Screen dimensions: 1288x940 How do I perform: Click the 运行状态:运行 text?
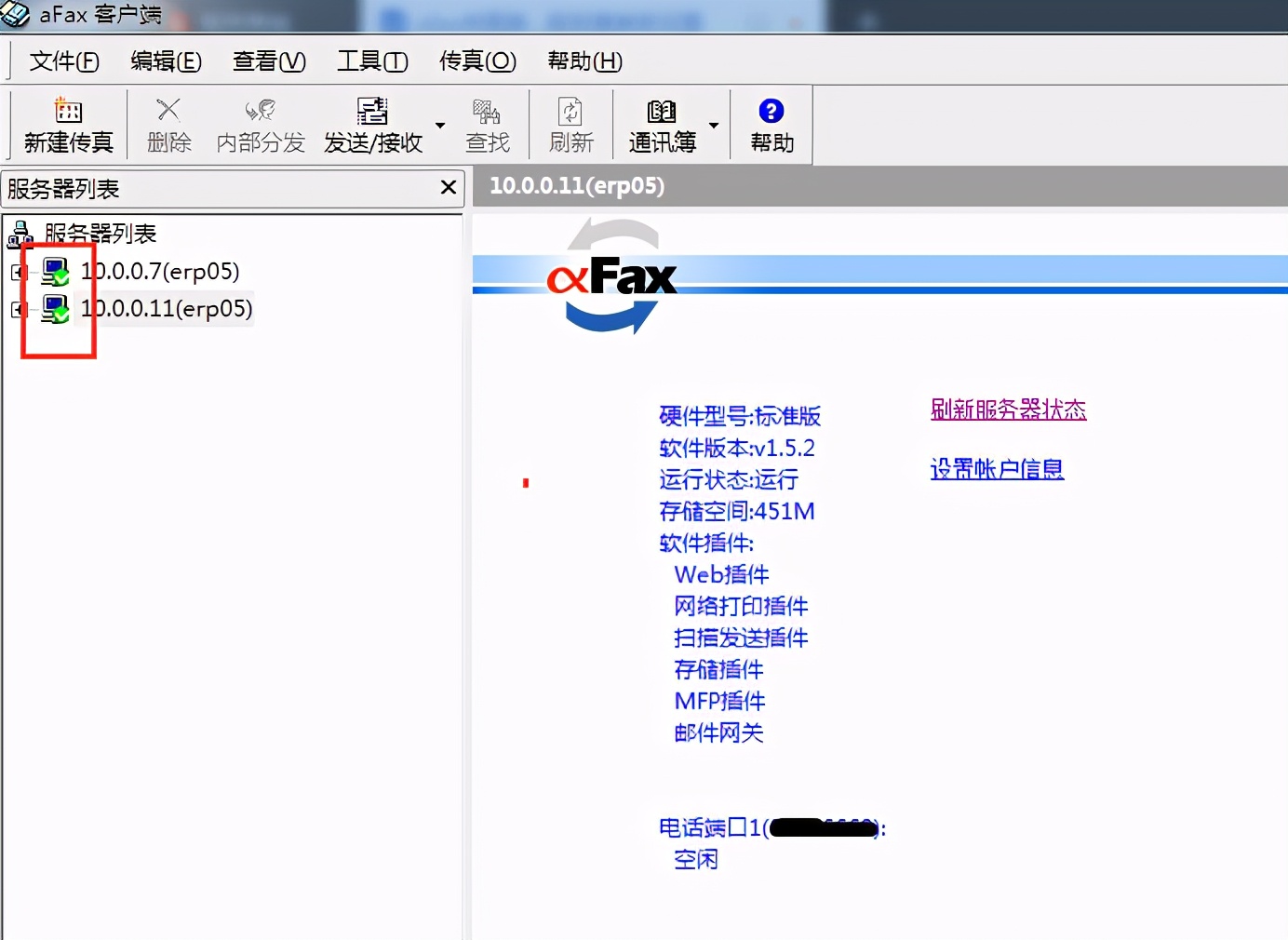(729, 479)
